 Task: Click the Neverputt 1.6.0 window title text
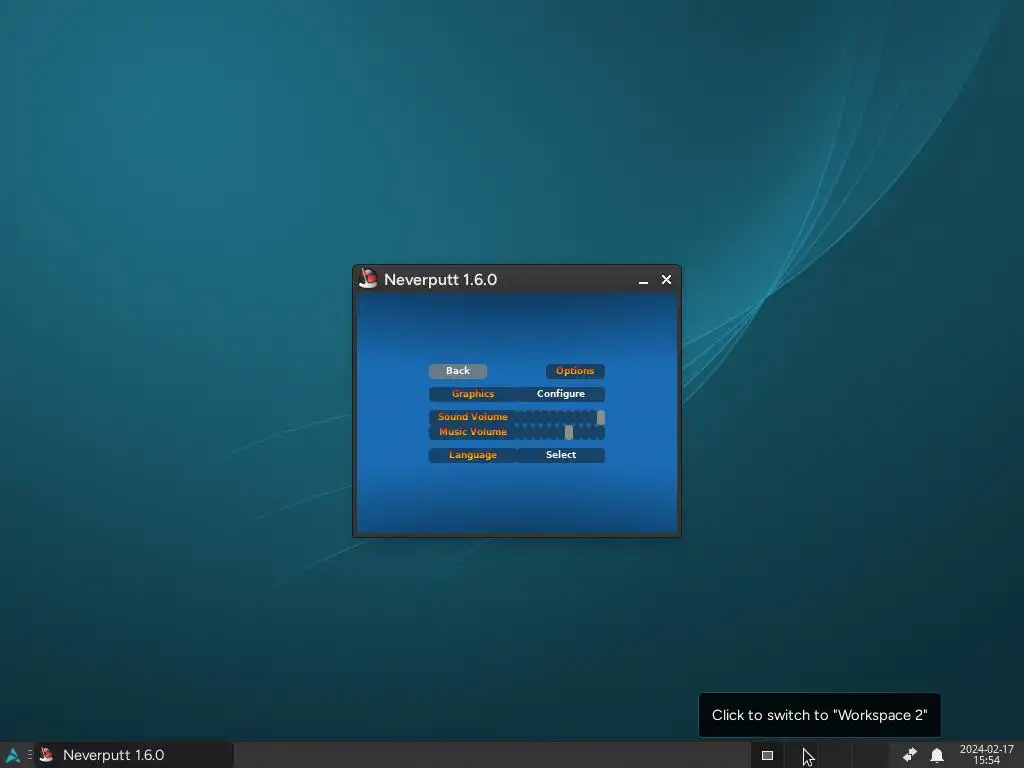pyautogui.click(x=440, y=280)
